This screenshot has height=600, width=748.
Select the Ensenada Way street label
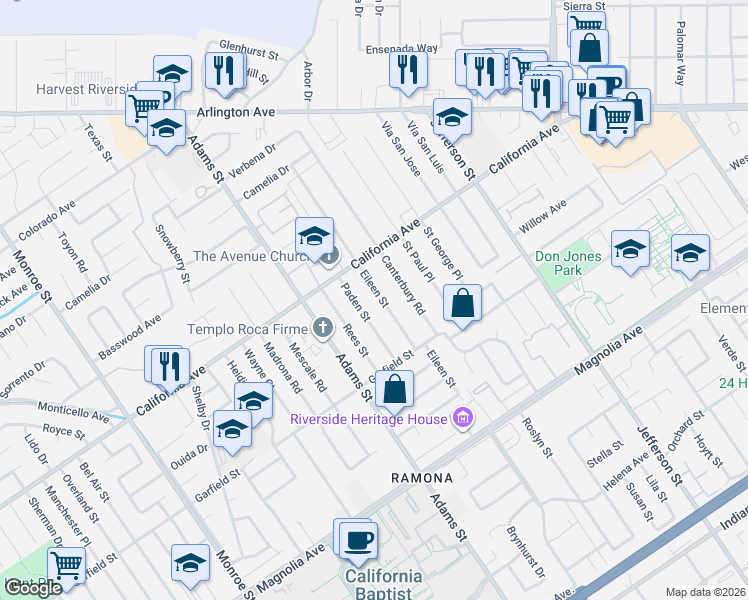click(x=402, y=49)
